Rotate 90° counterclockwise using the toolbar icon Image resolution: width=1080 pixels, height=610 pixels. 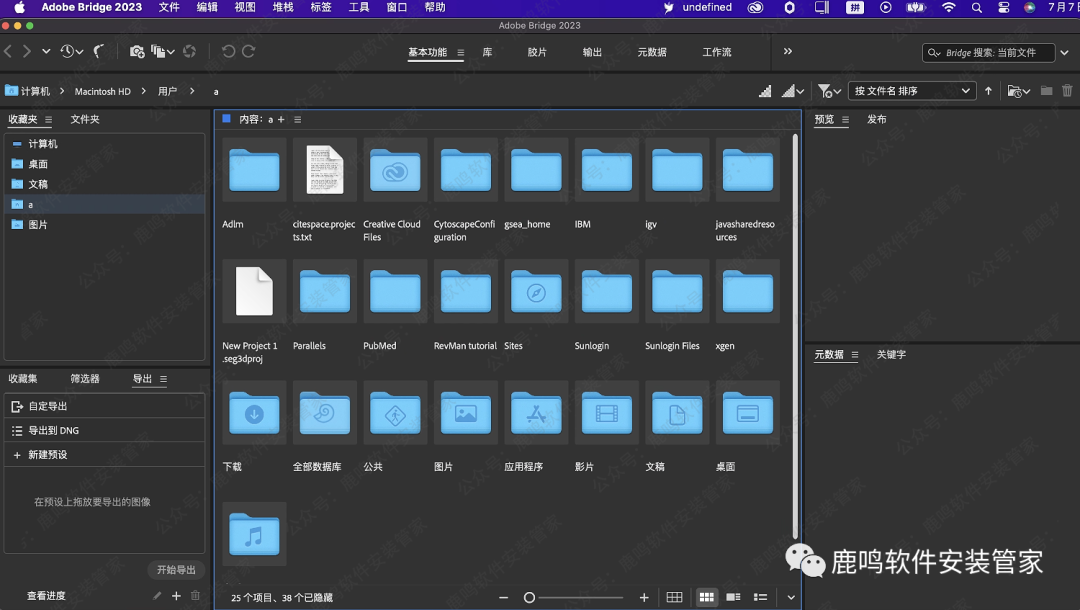pyautogui.click(x=228, y=51)
